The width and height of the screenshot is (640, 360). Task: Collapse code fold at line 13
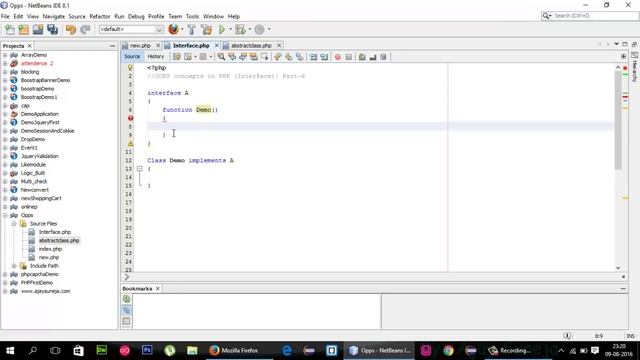click(x=139, y=169)
